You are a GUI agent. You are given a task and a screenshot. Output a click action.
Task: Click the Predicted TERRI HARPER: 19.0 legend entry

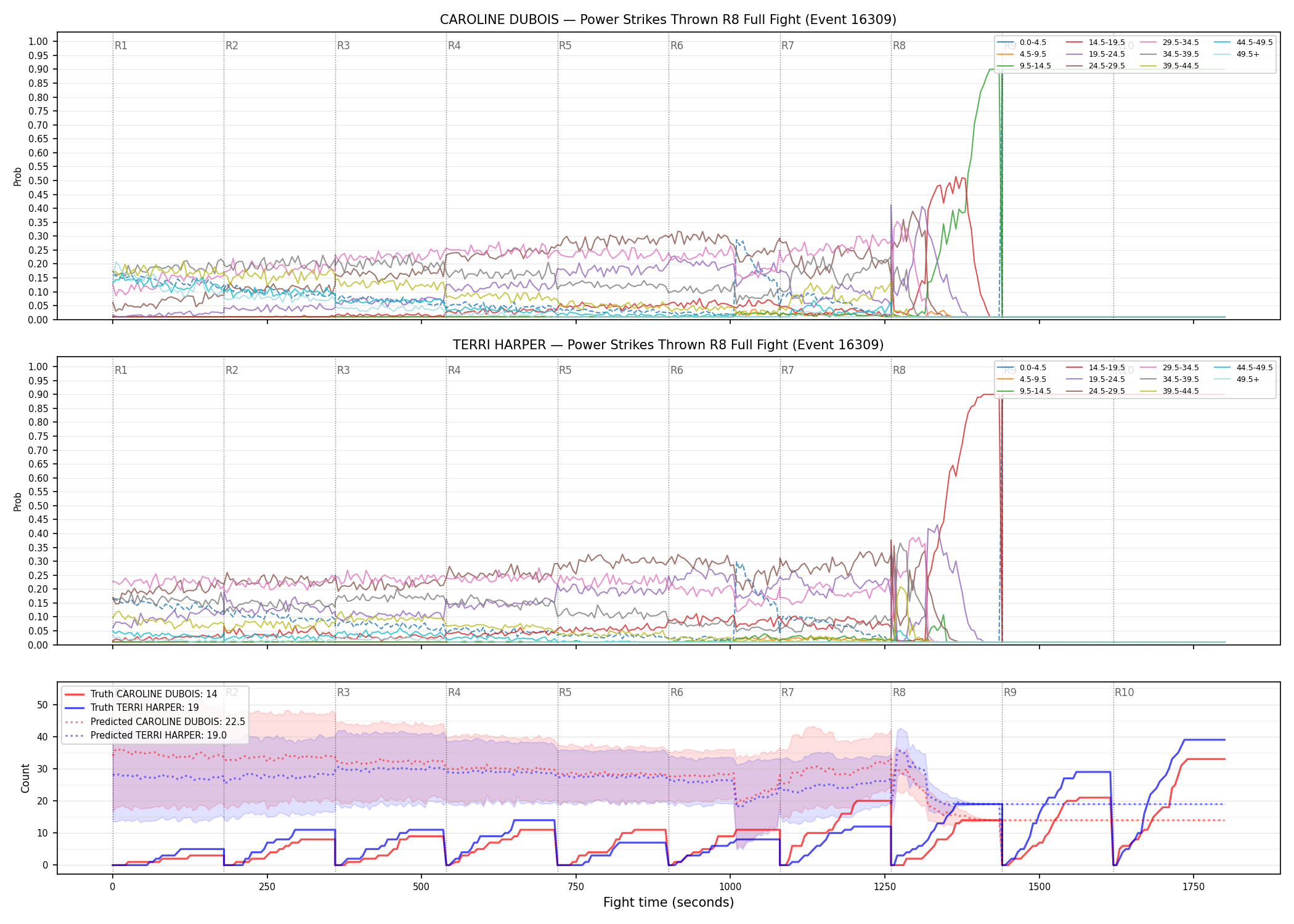point(145,735)
